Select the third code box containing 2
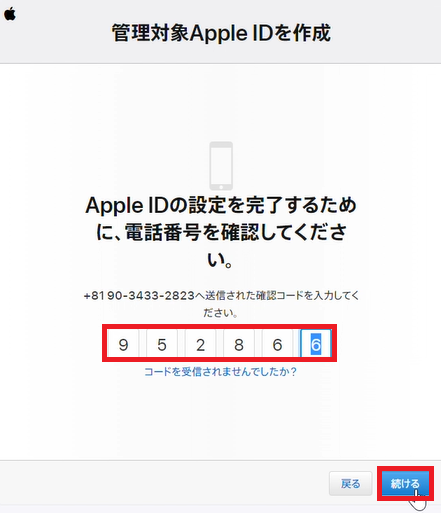 (200, 344)
